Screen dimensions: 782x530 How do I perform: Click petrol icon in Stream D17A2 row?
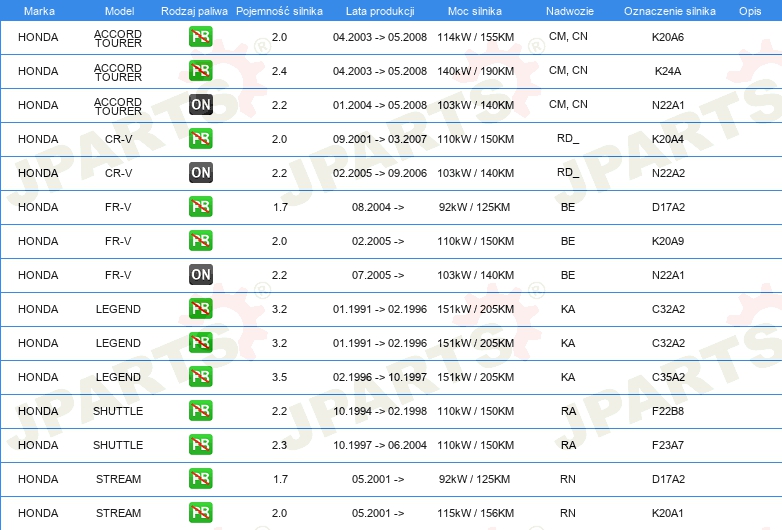pos(200,478)
